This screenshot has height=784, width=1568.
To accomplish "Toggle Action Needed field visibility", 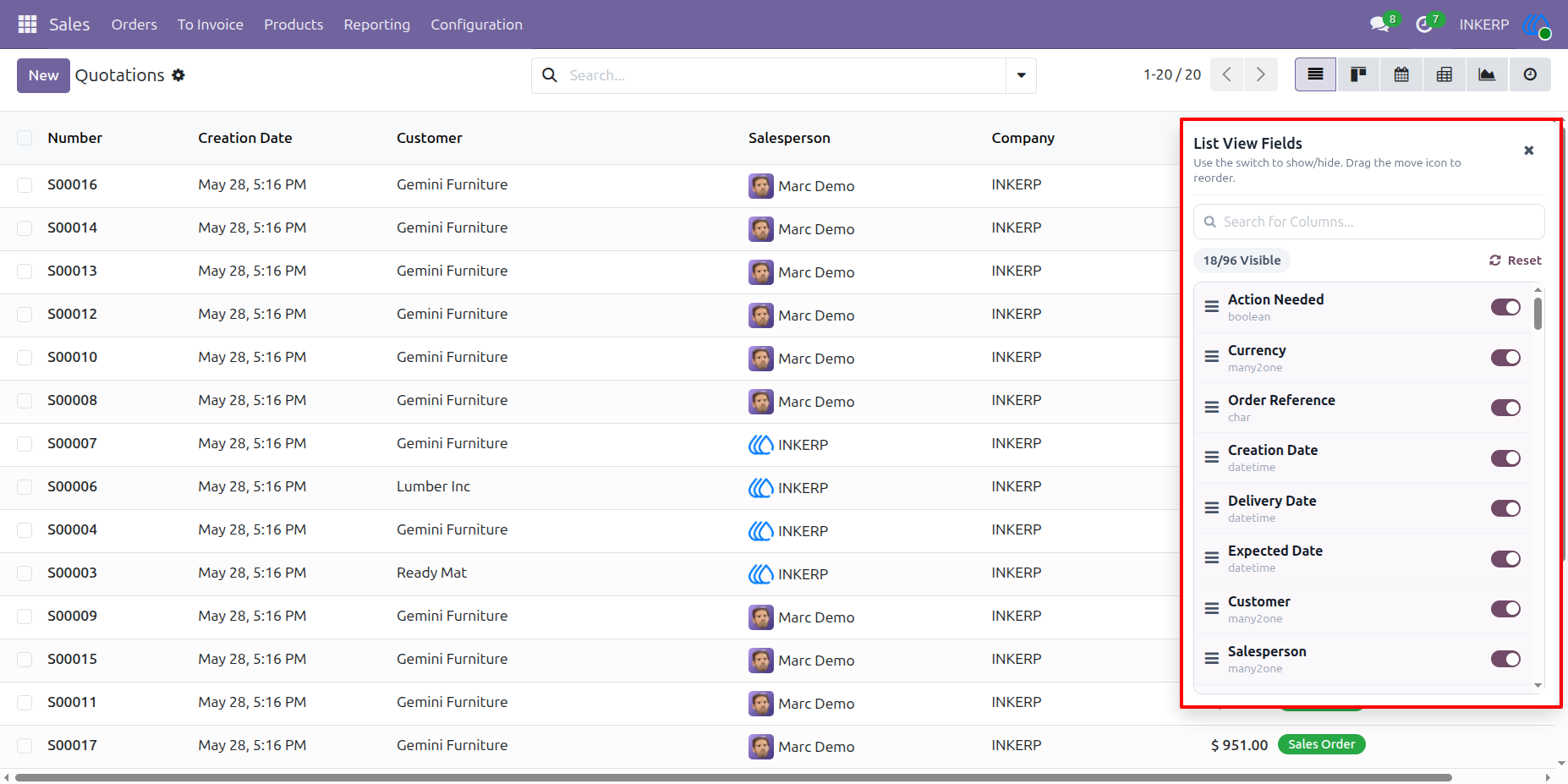I will point(1505,307).
